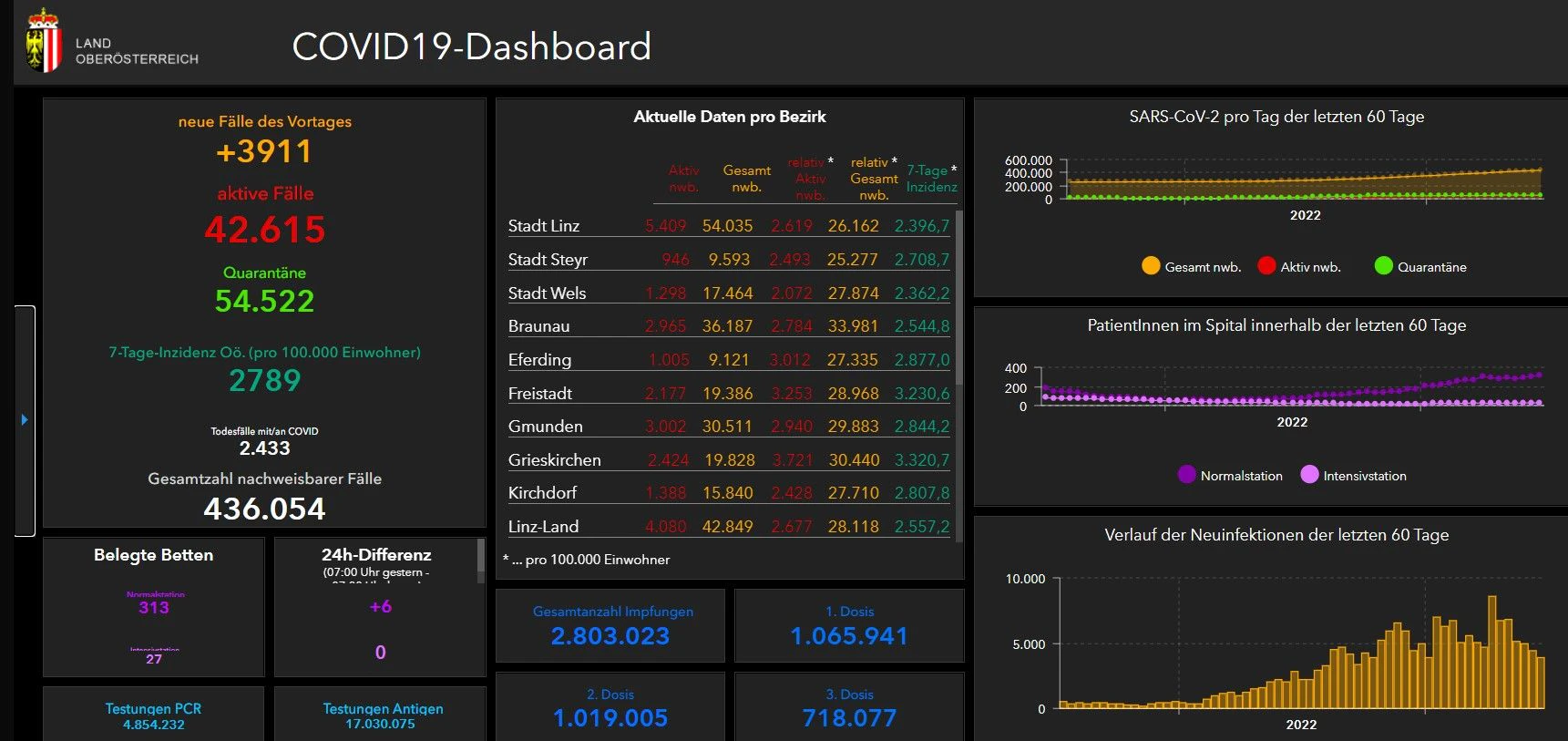1568x741 pixels.
Task: Click the 1. Dosis value 1.065.941
Action: tap(849, 636)
